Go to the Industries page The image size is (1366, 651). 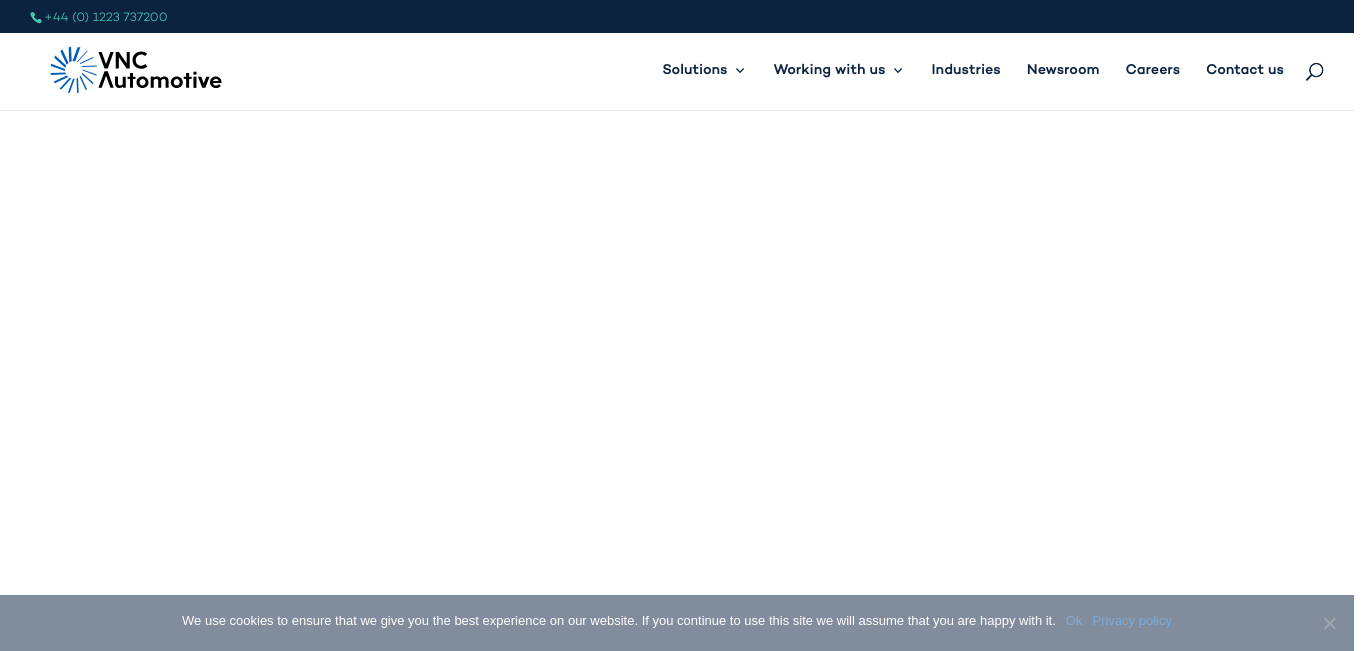[965, 70]
